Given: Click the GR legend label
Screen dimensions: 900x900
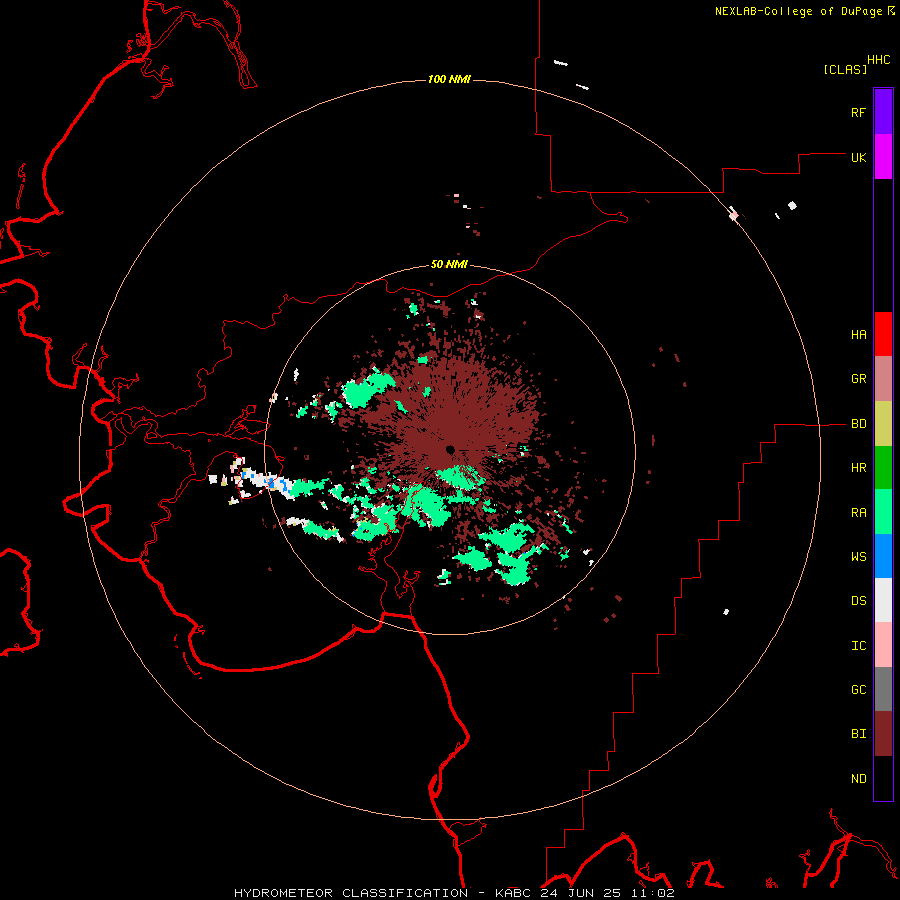Looking at the screenshot, I should tap(858, 379).
